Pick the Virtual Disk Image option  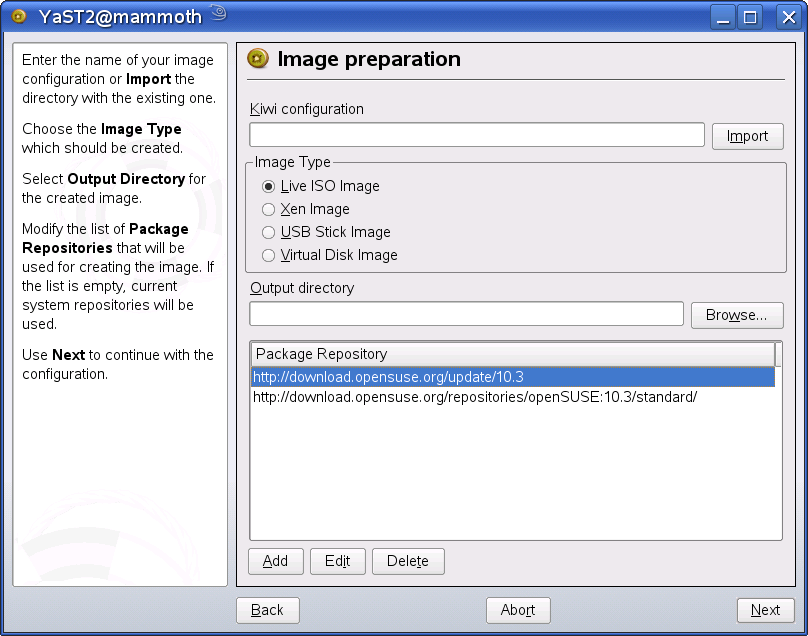[x=268, y=255]
